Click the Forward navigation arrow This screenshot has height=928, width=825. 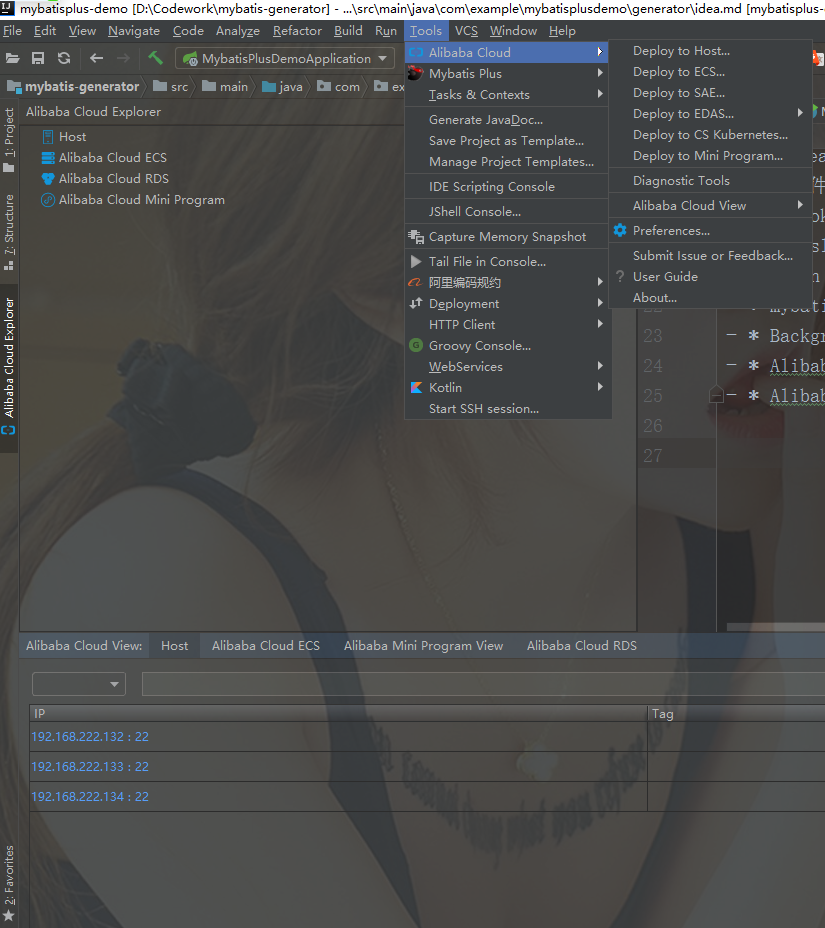point(123,58)
